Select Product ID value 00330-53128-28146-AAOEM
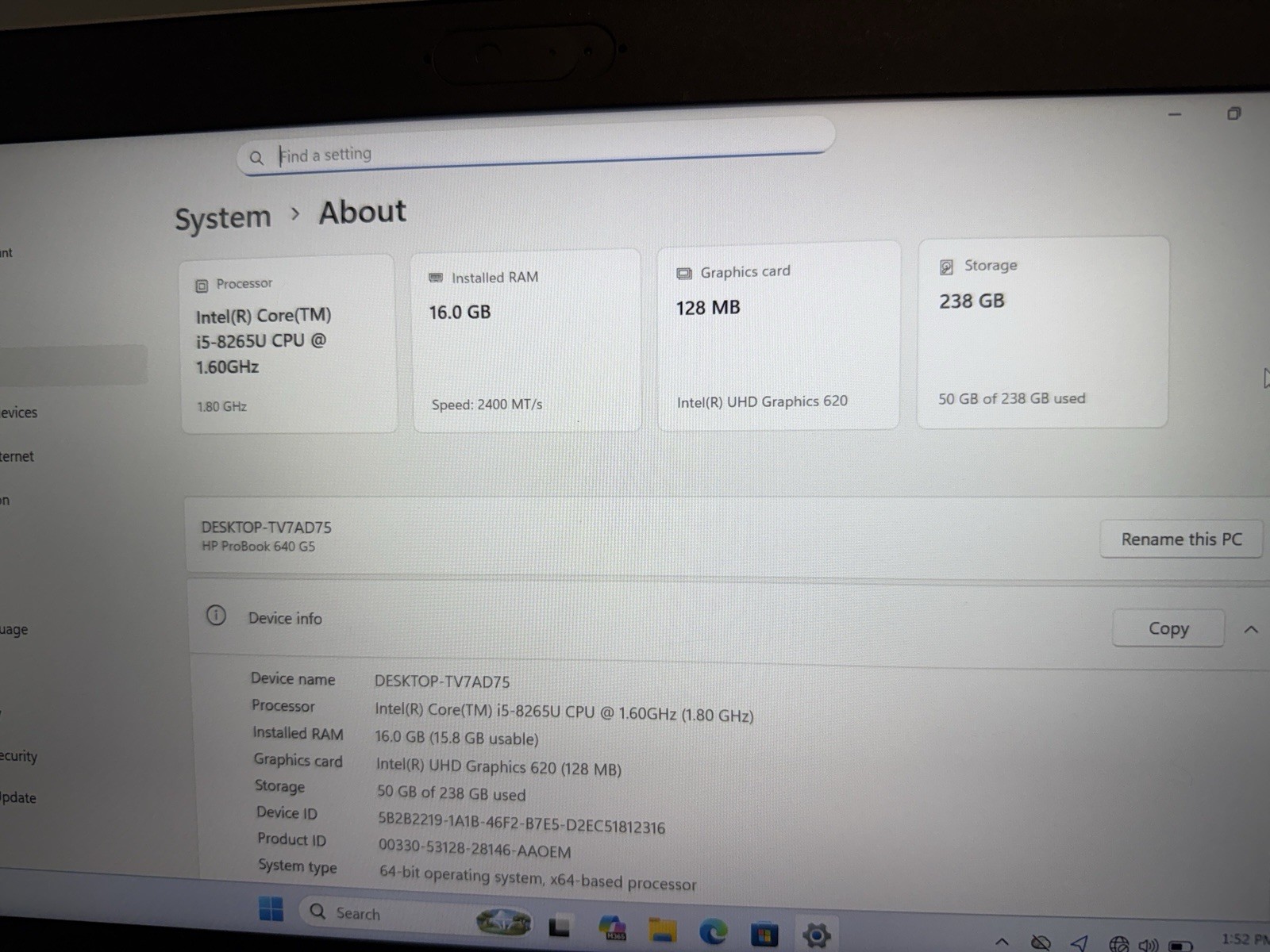1270x952 pixels. click(475, 849)
